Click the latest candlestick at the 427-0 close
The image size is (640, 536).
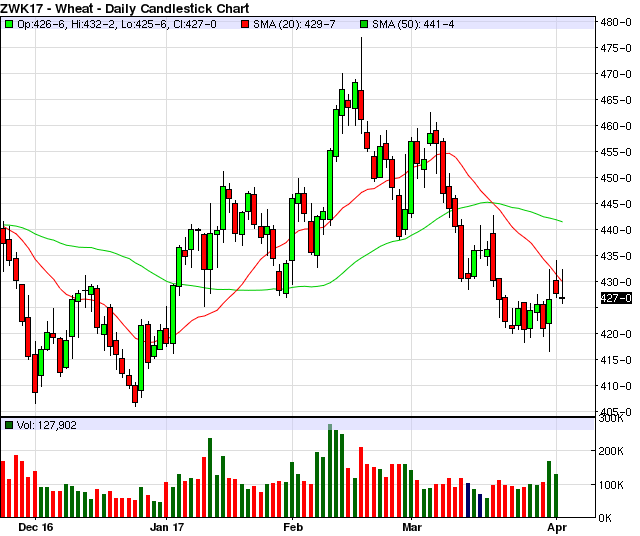[562, 298]
